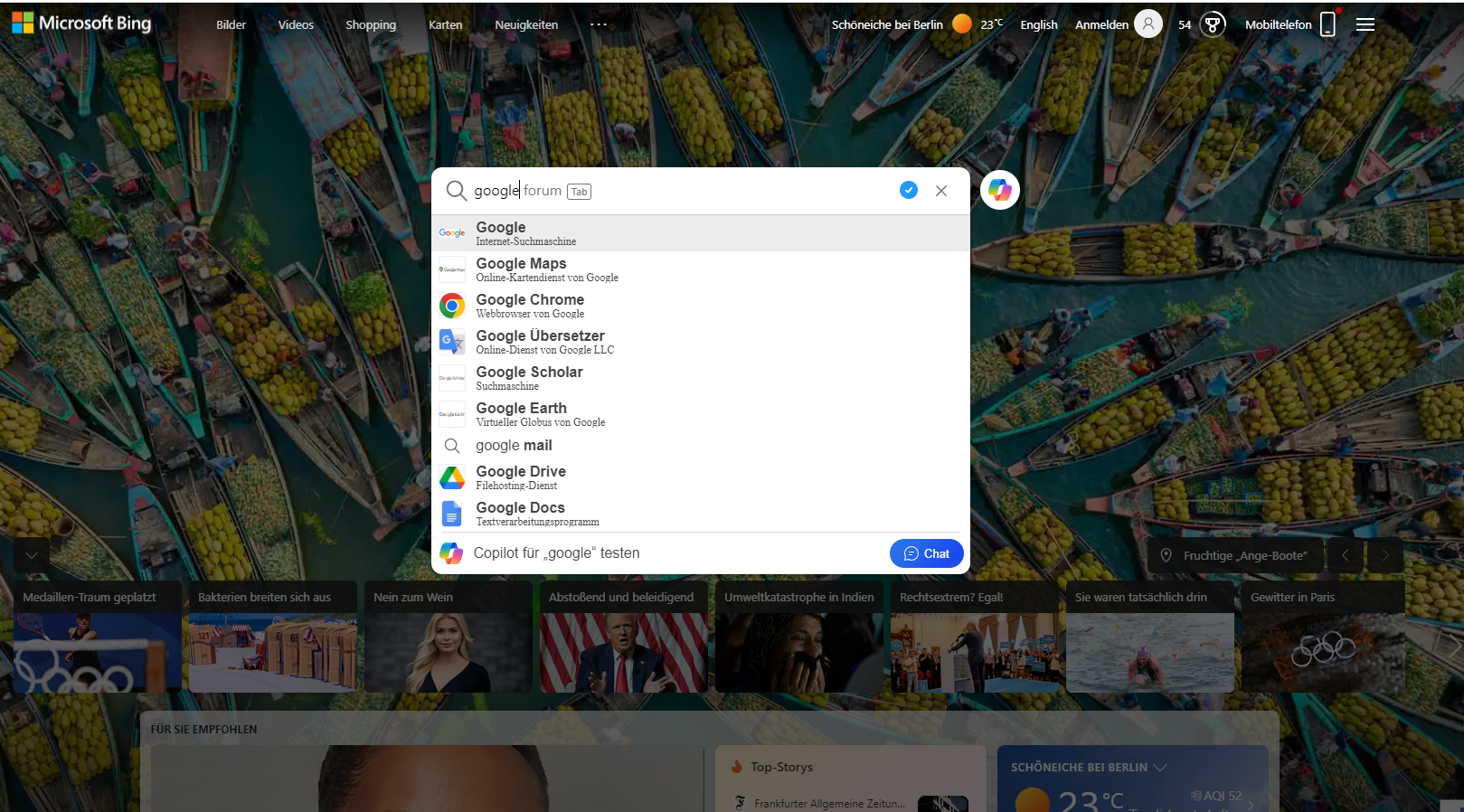This screenshot has height=812, width=1464.
Task: Click the Anmelden sign-in link
Action: click(1101, 24)
